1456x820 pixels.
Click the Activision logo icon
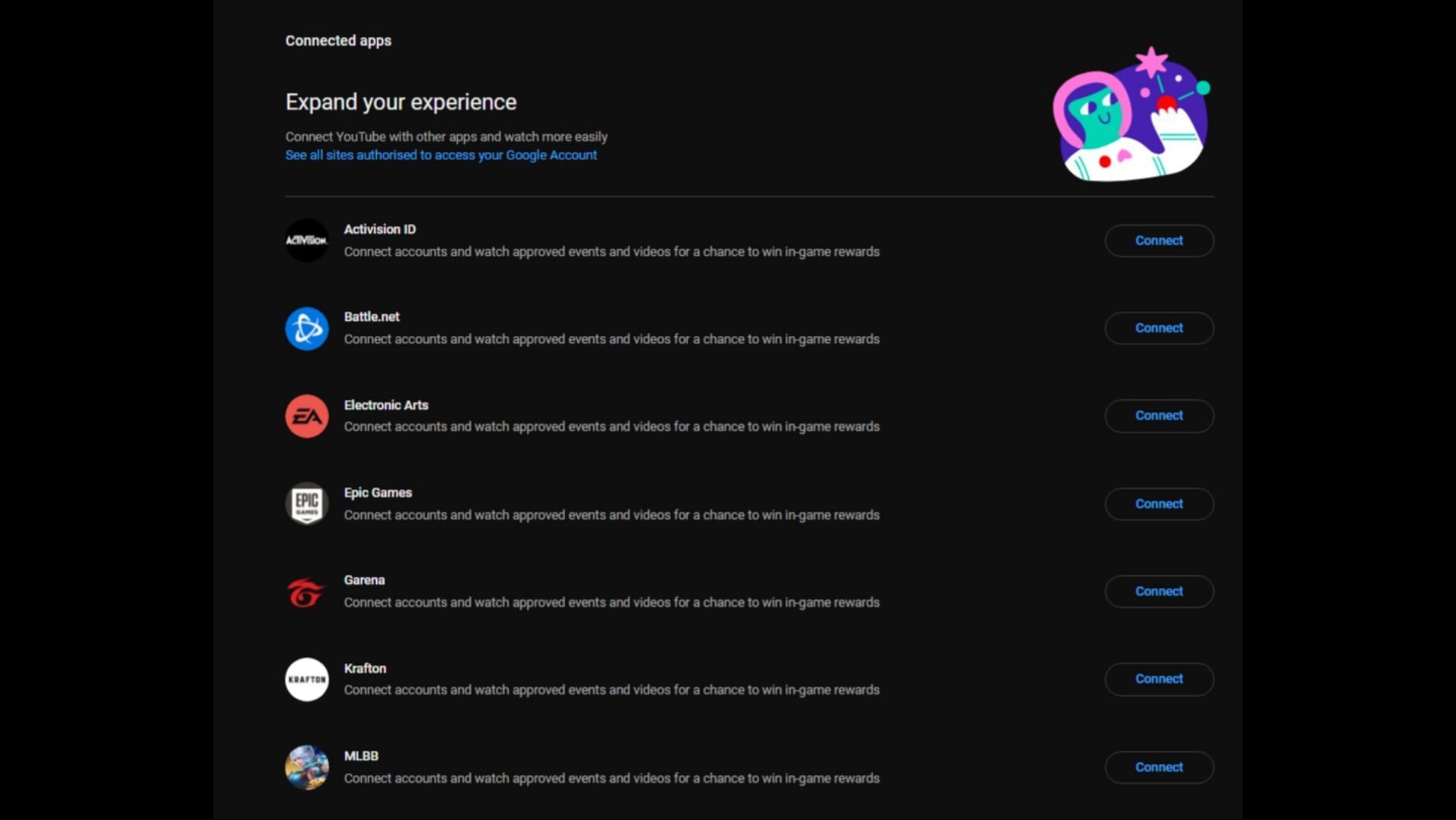[306, 240]
